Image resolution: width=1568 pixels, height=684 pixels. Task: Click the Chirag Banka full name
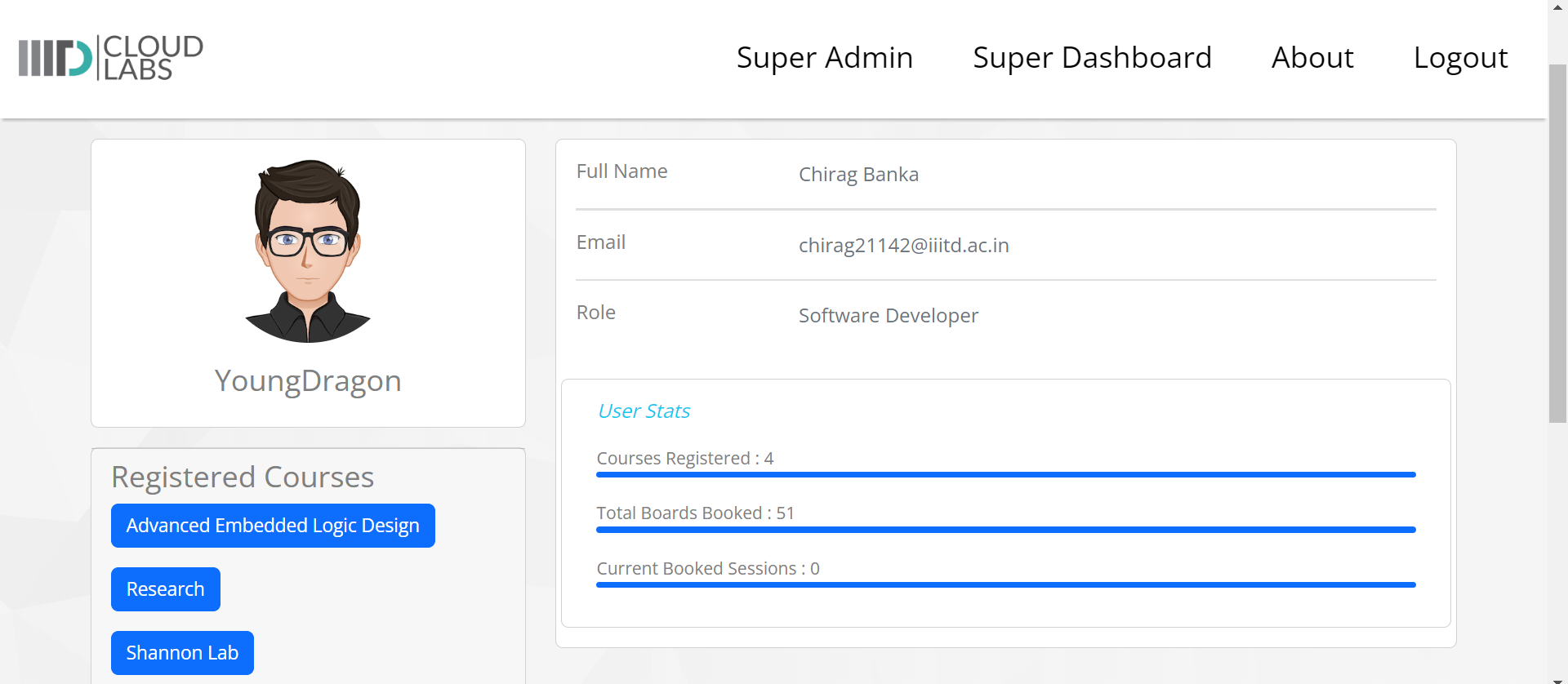click(858, 175)
